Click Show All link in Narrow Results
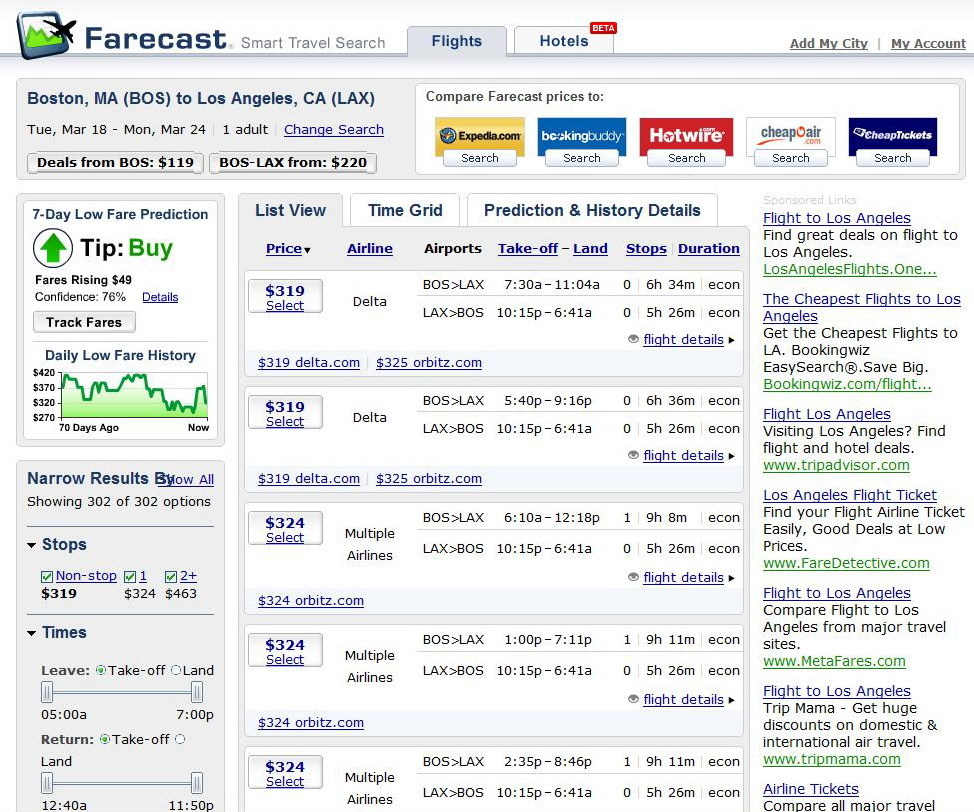This screenshot has width=974, height=812. 186,480
